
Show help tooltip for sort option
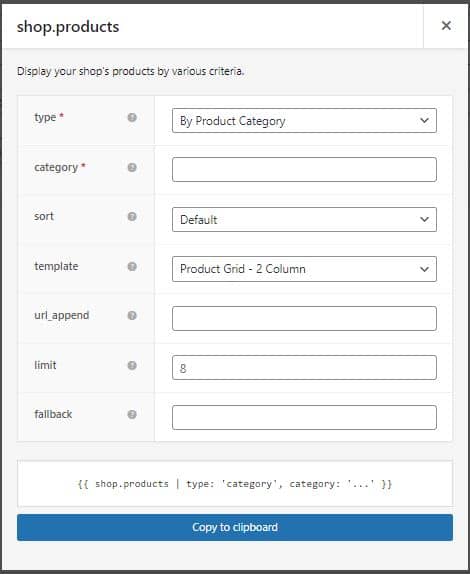click(132, 216)
